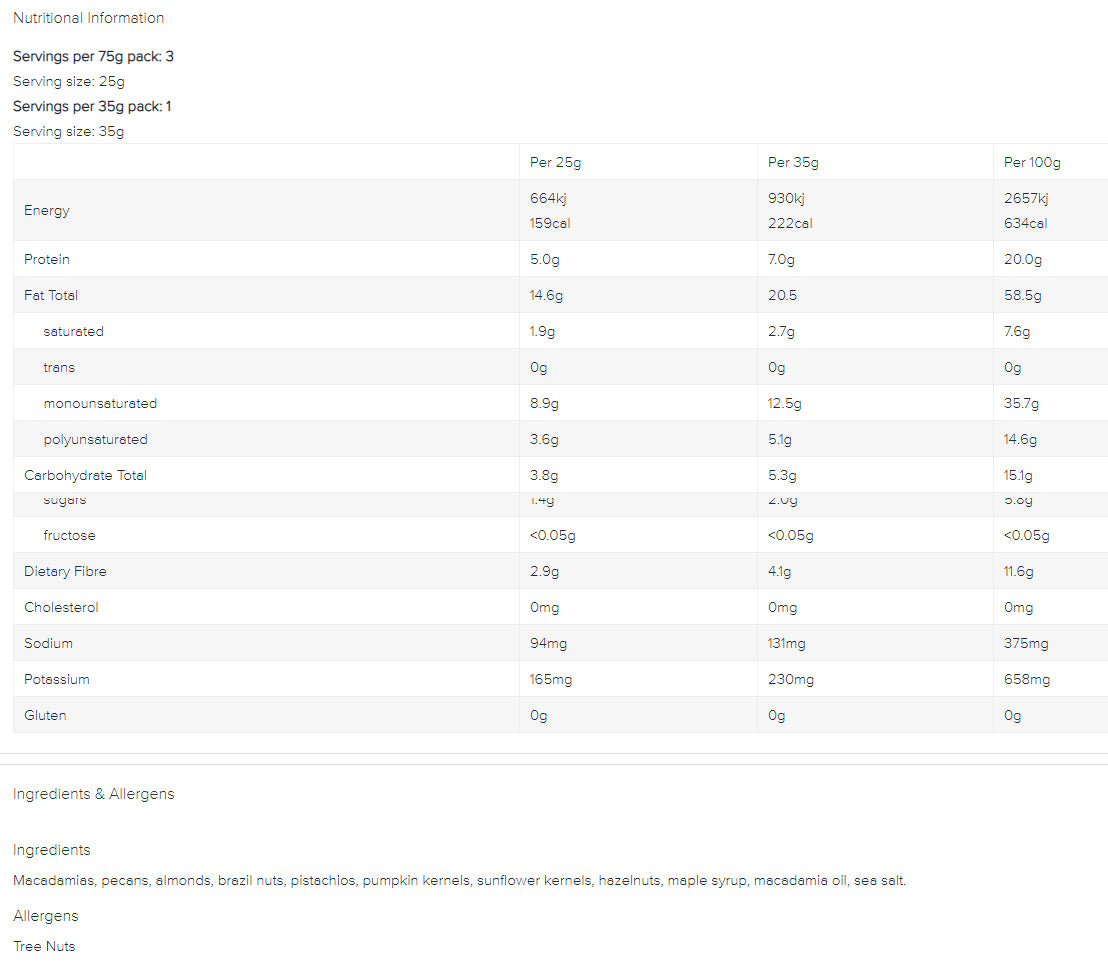The height and width of the screenshot is (966, 1108).
Task: Select the Cholesterol row label
Action: tap(61, 607)
